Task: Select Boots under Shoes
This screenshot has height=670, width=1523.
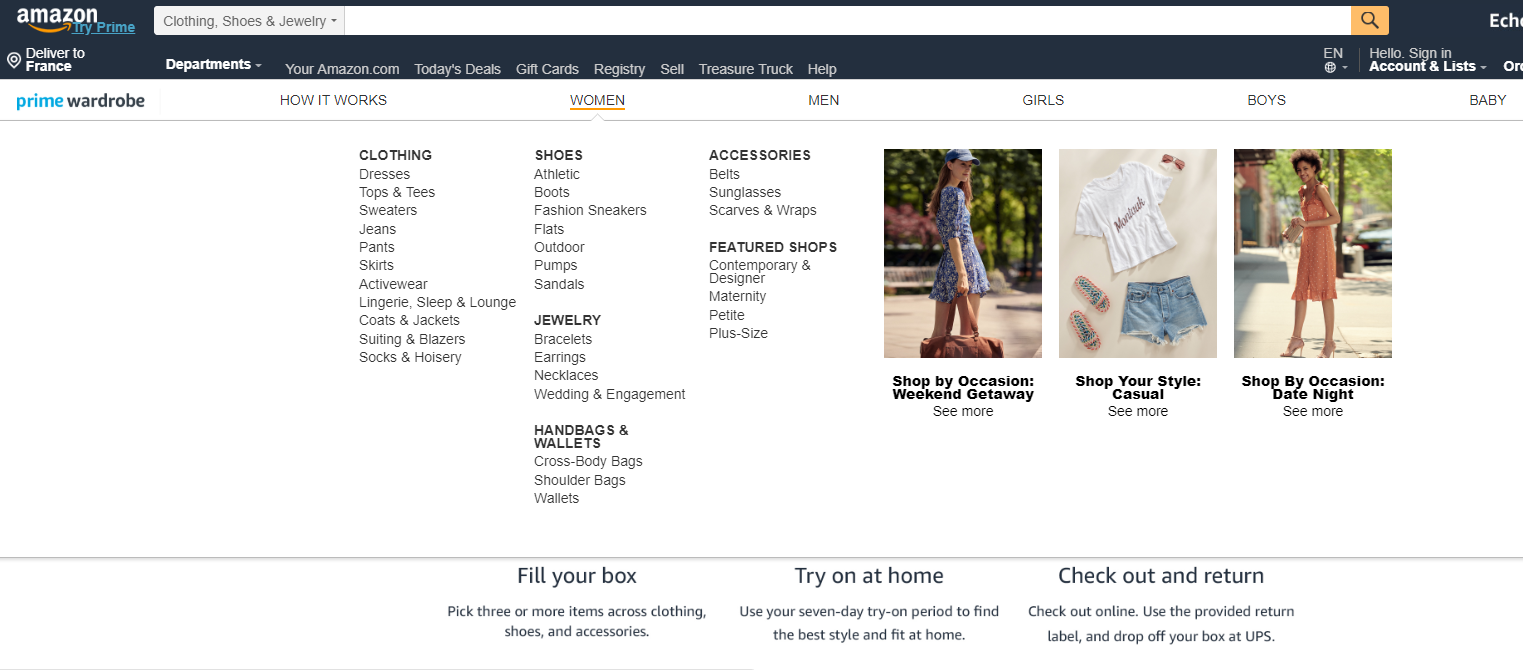Action: 552,192
